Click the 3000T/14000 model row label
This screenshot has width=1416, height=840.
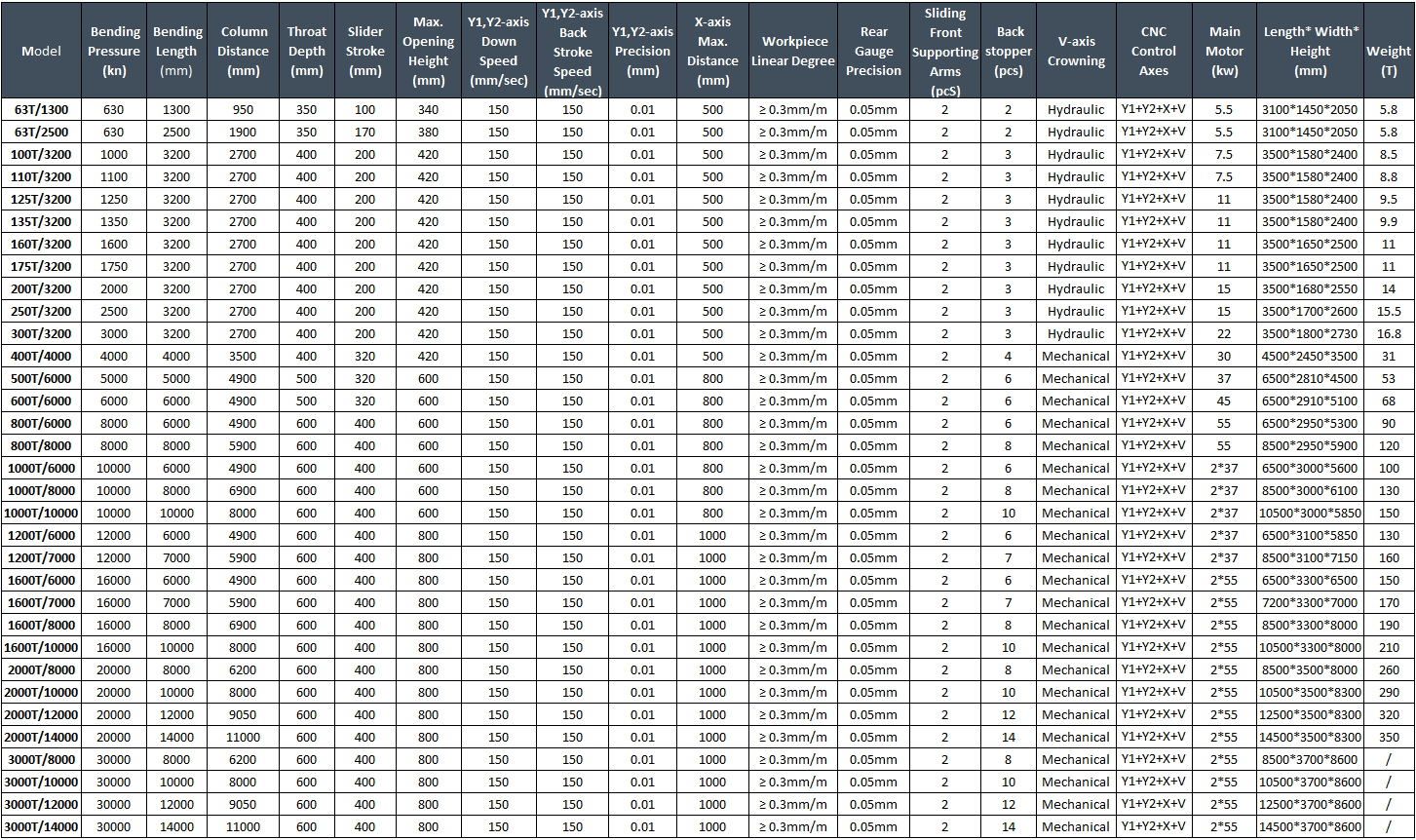[x=41, y=827]
